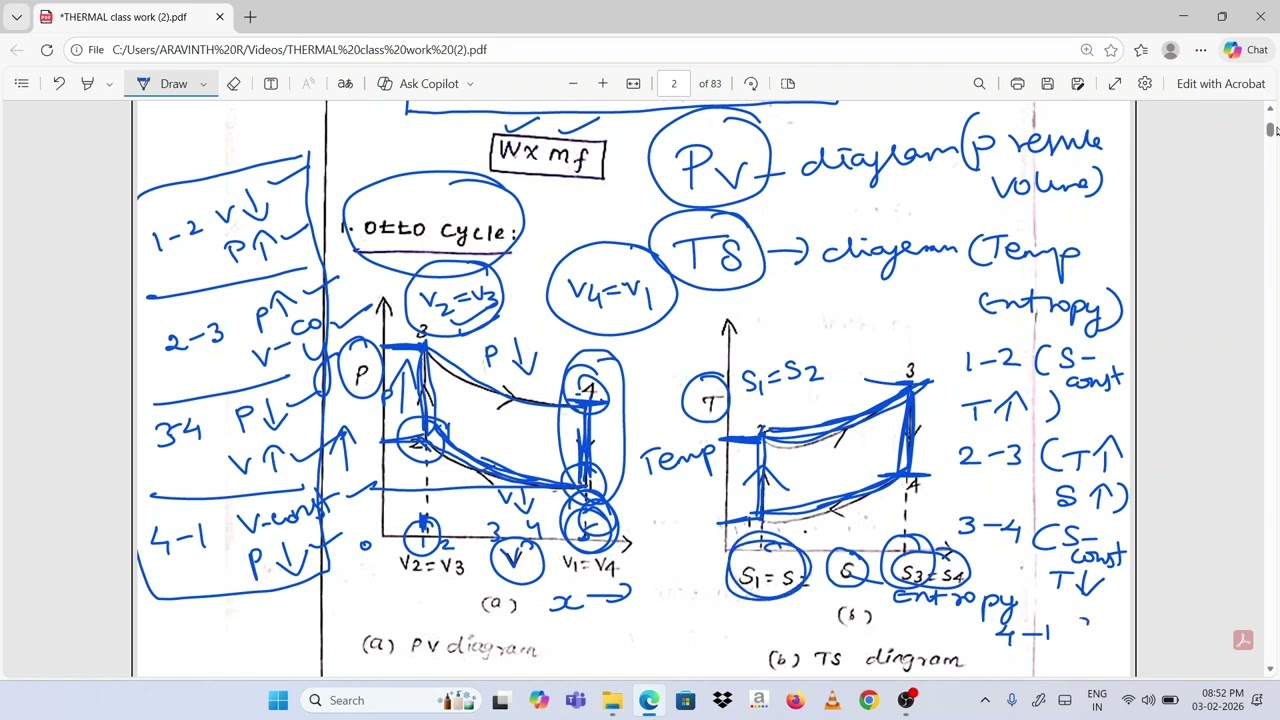Click the Fit to width icon
This screenshot has width=1280, height=720.
coord(633,84)
